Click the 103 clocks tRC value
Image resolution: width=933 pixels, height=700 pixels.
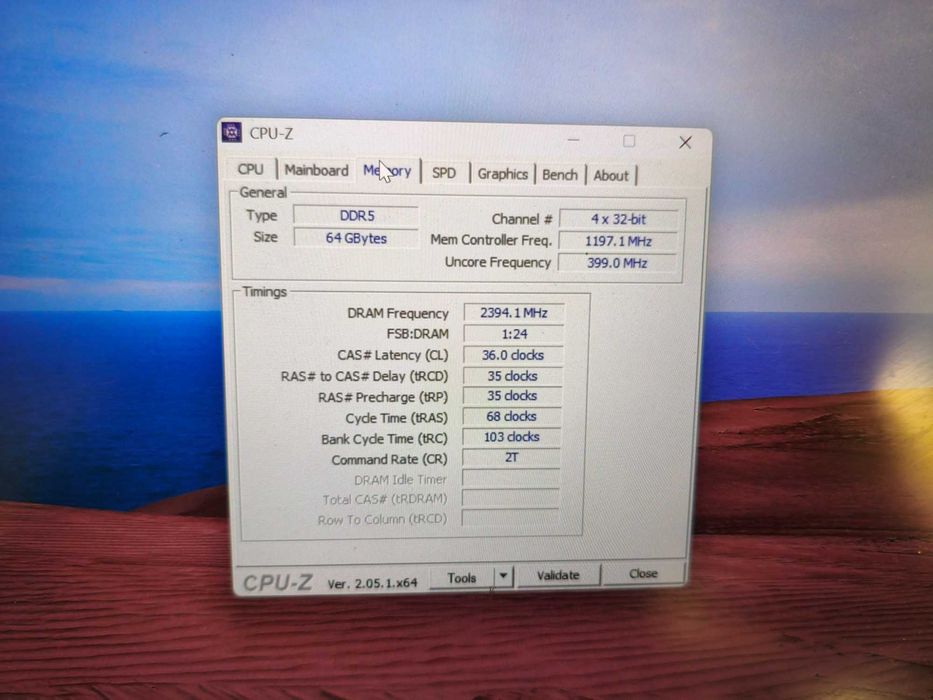pyautogui.click(x=511, y=437)
